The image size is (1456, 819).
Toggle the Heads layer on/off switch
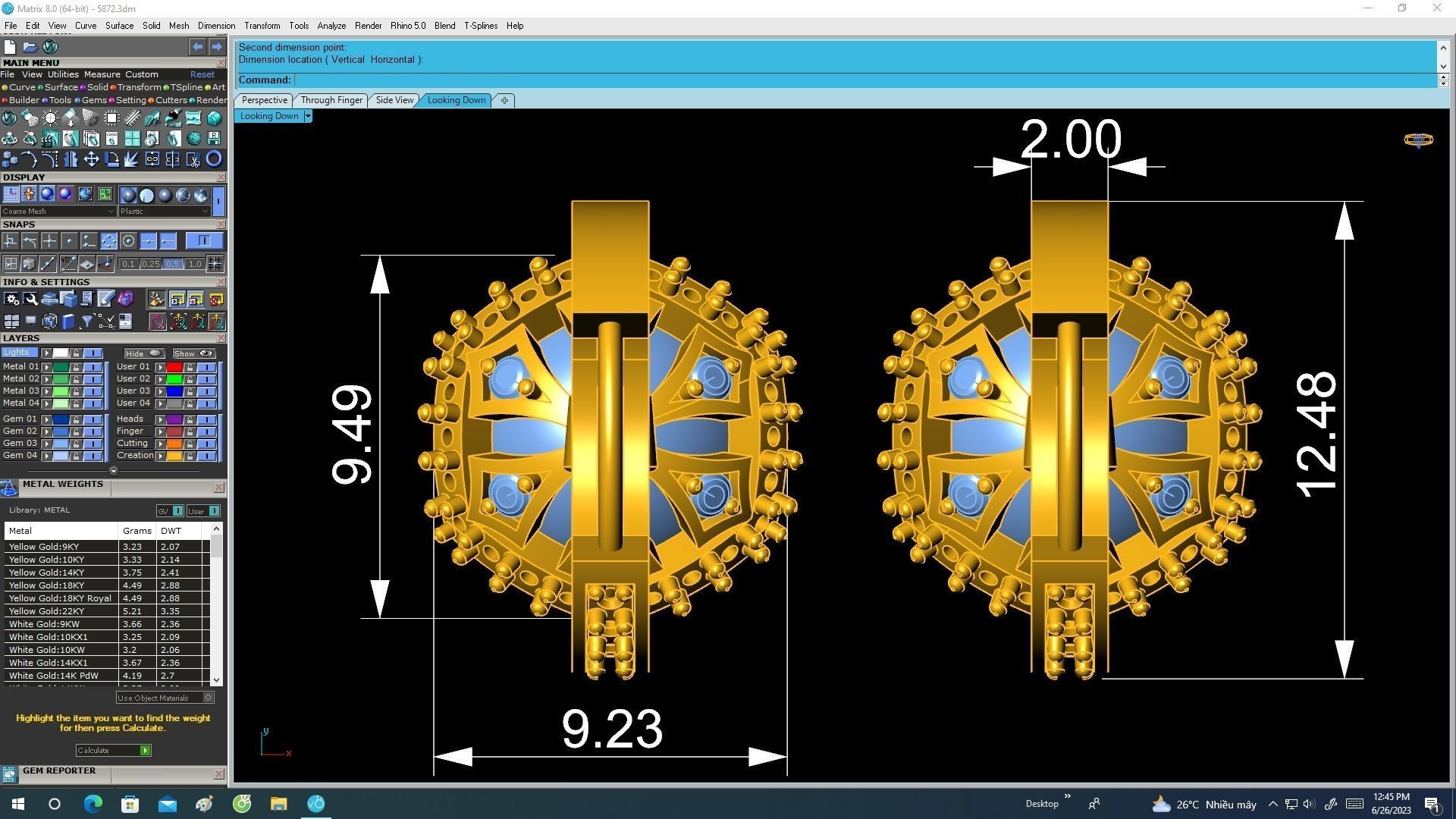[x=206, y=419]
